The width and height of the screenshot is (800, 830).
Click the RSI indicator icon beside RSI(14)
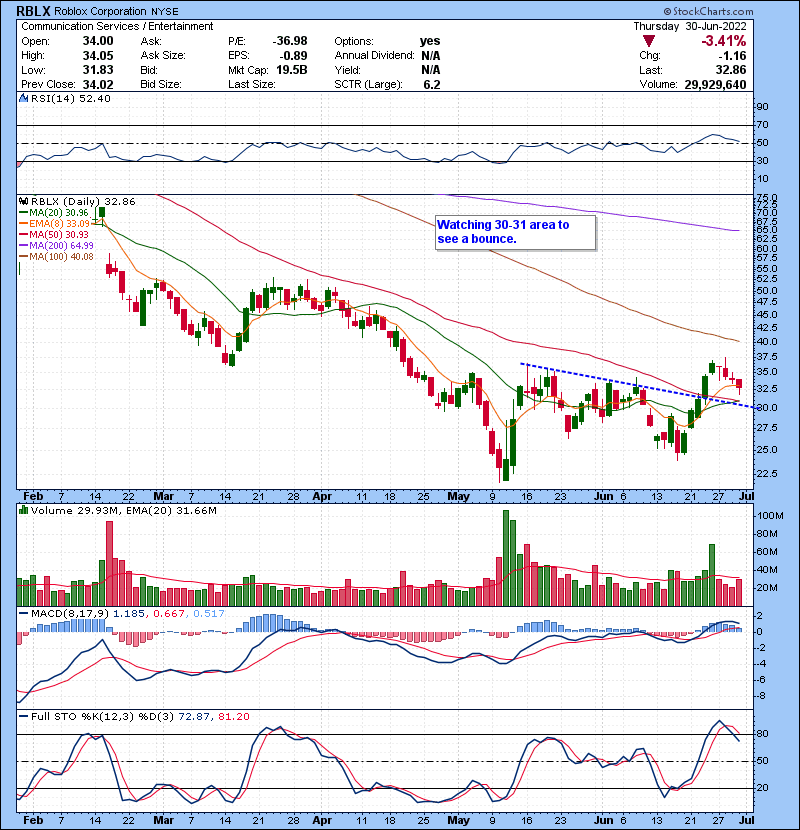point(23,98)
